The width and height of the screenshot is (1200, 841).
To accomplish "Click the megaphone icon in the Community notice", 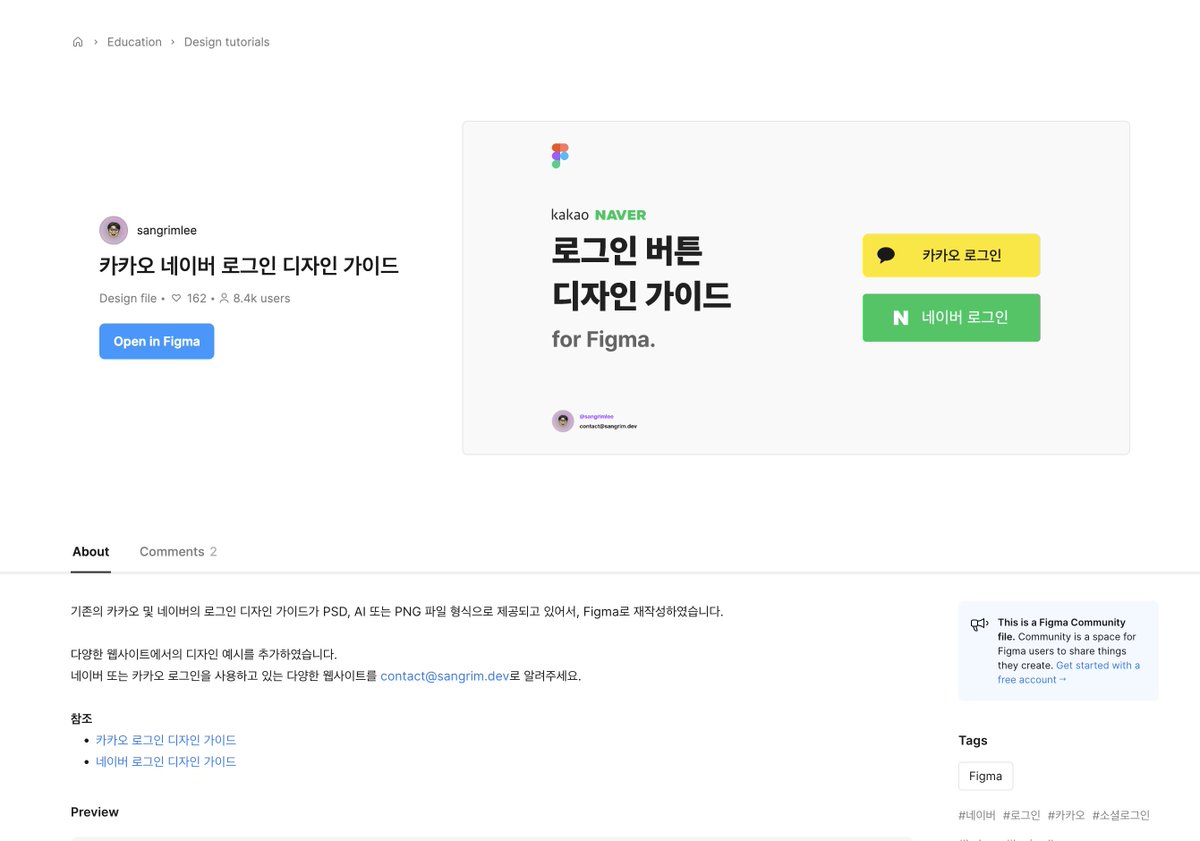I will pyautogui.click(x=979, y=624).
